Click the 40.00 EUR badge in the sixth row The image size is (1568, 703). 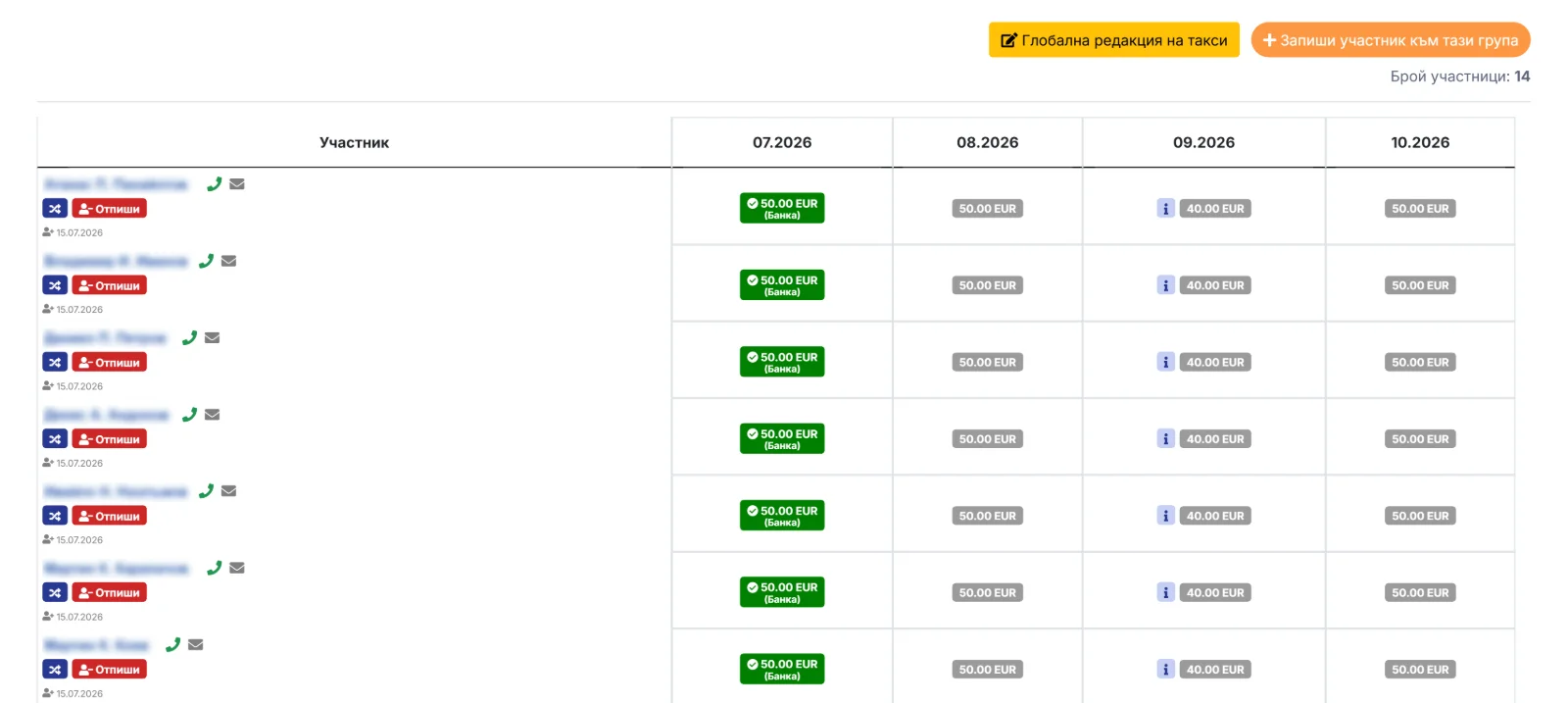point(1215,593)
